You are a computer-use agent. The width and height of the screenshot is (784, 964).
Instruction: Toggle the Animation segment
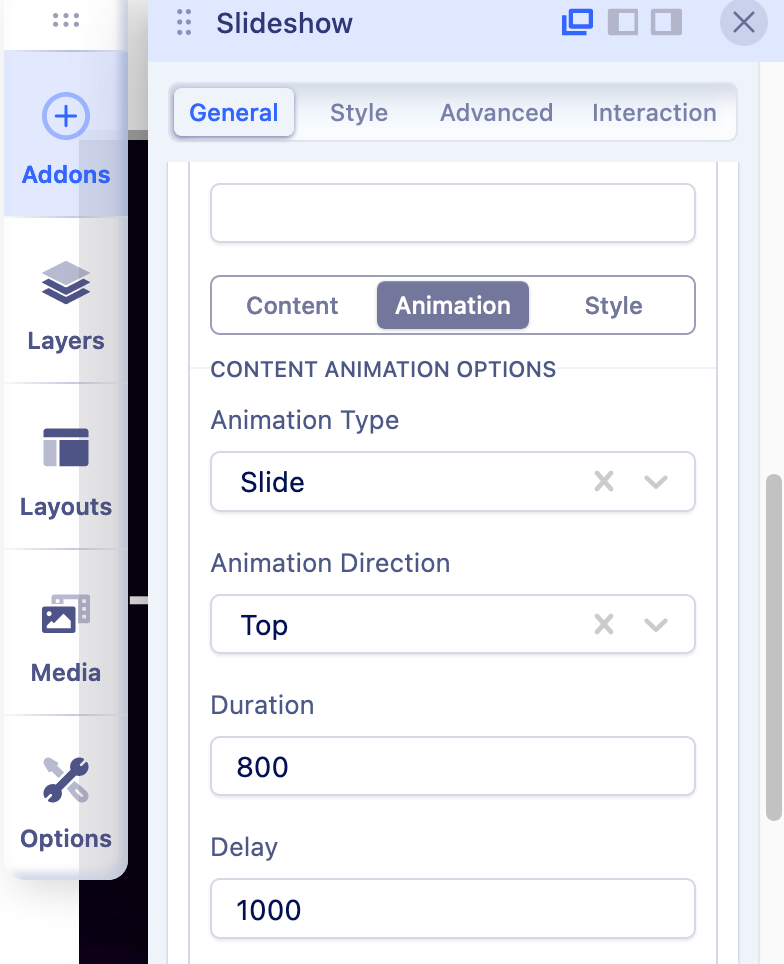pos(452,305)
